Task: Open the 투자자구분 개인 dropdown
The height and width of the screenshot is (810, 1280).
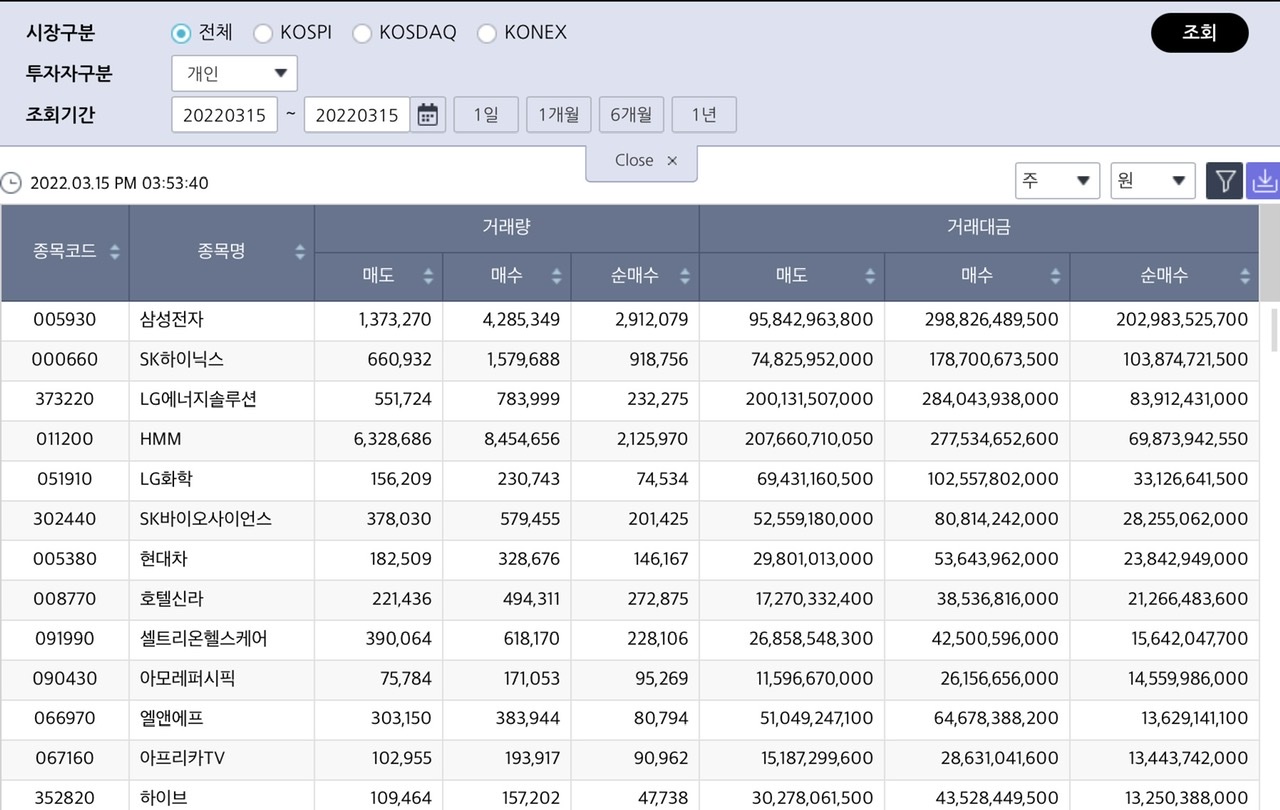Action: (x=235, y=73)
